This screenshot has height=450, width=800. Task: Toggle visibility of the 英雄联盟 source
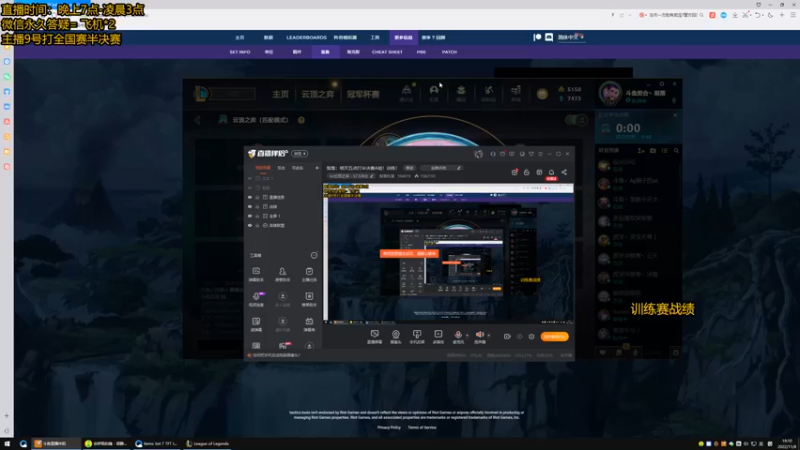(x=250, y=226)
